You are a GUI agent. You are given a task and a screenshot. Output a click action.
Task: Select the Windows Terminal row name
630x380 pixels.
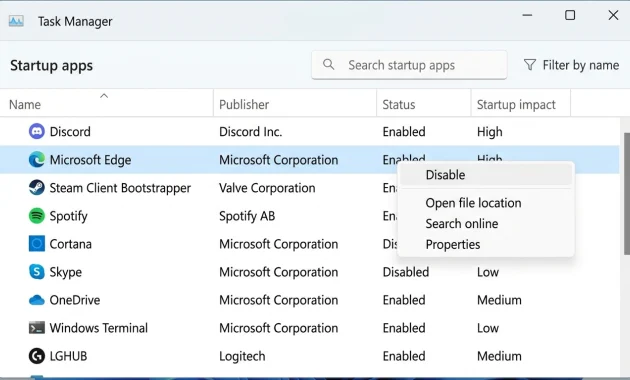pyautogui.click(x=98, y=328)
